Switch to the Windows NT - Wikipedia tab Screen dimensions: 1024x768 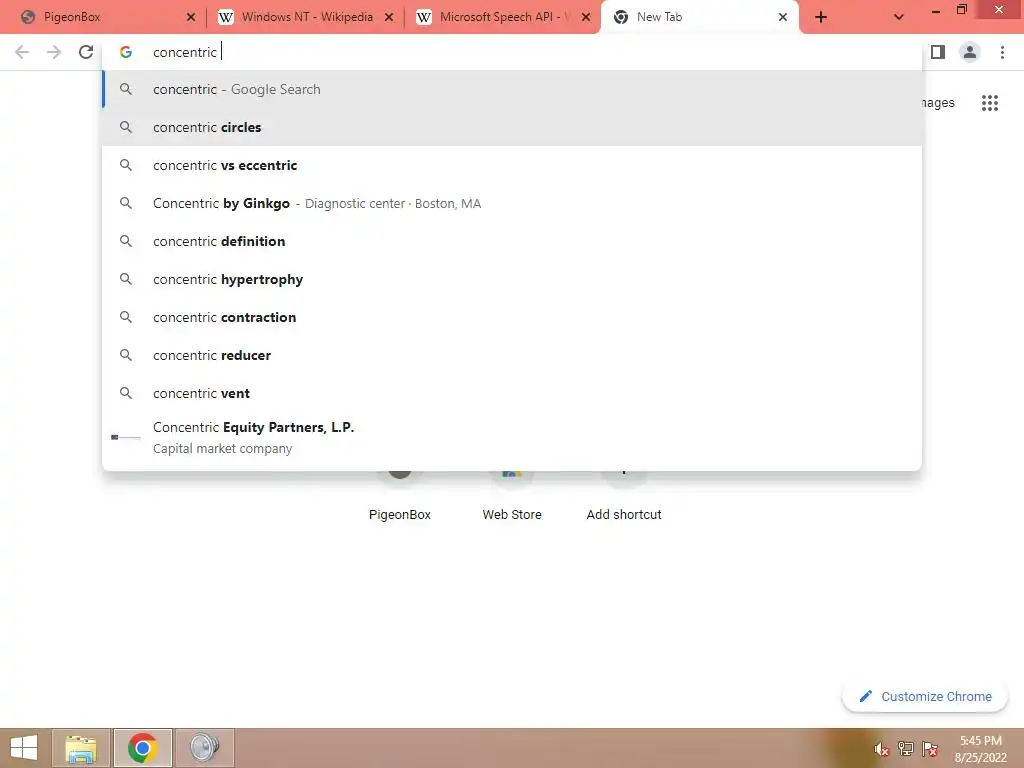coord(306,17)
